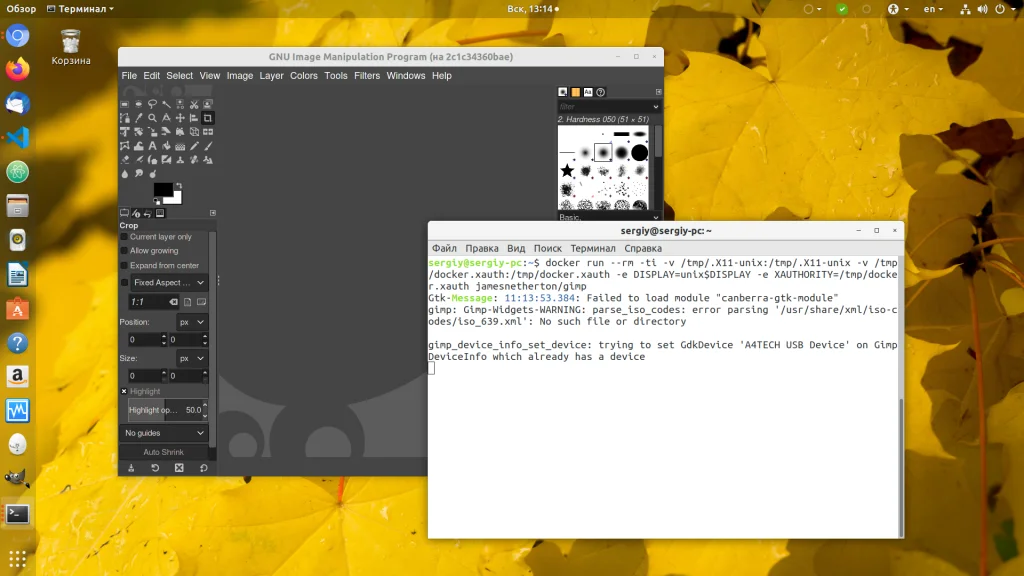Select the active Crop tool icon

[208, 118]
